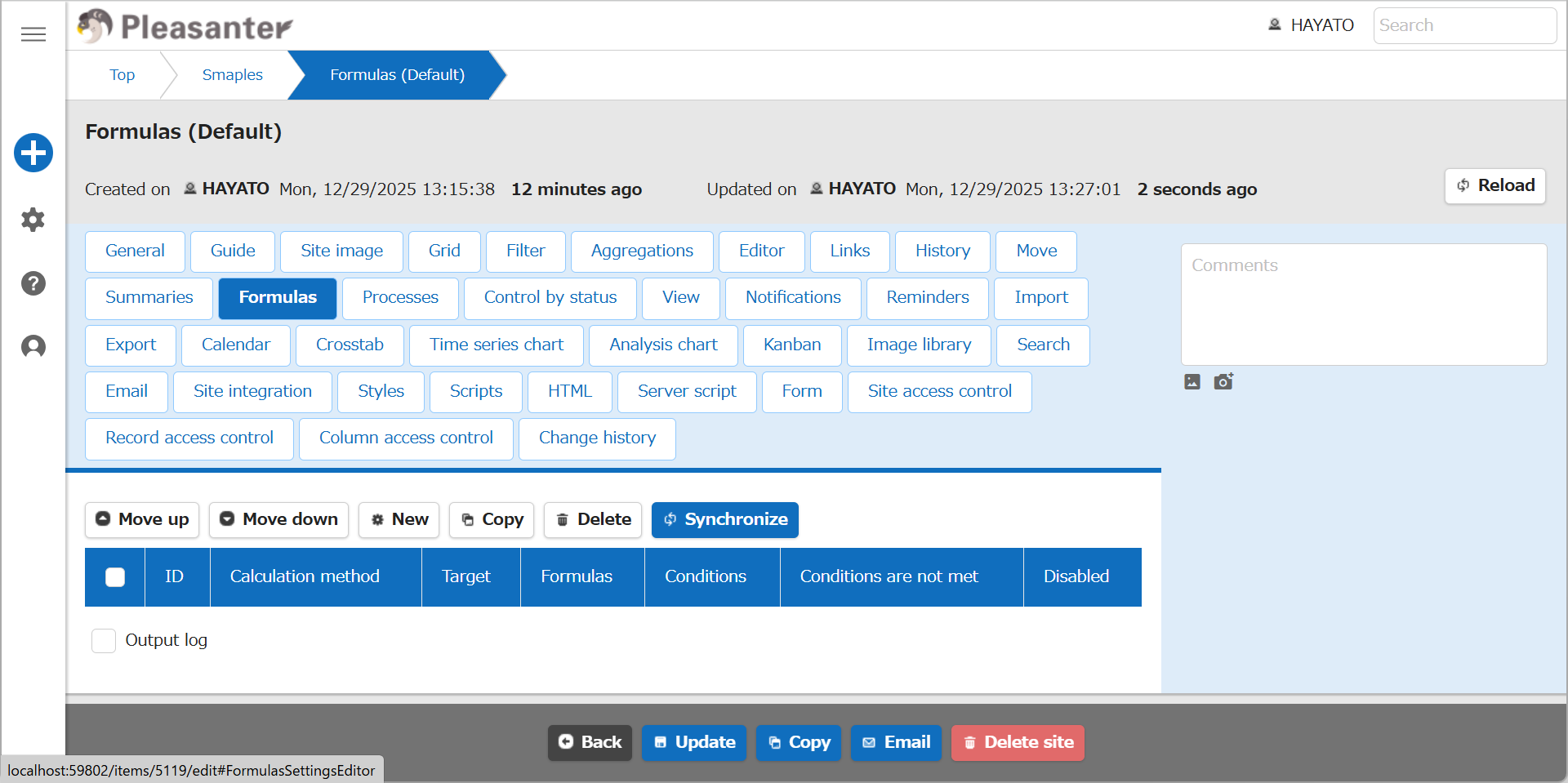The image size is (1568, 783).
Task: Click the Delete site button
Action: coord(1018,743)
